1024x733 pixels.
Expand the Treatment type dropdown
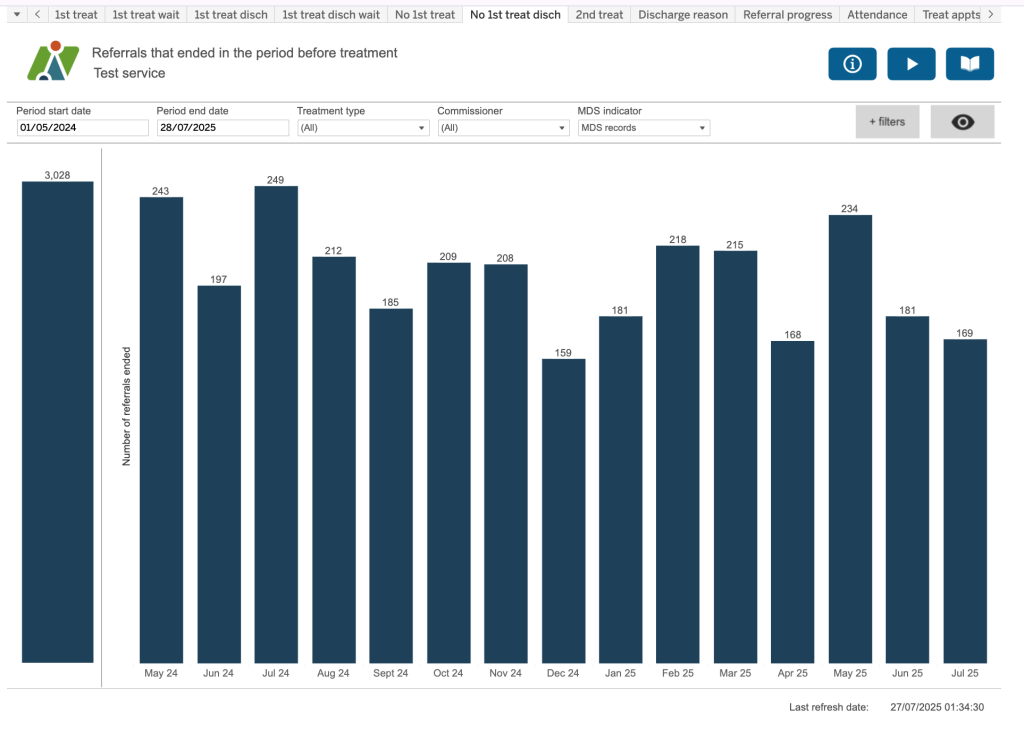362,128
